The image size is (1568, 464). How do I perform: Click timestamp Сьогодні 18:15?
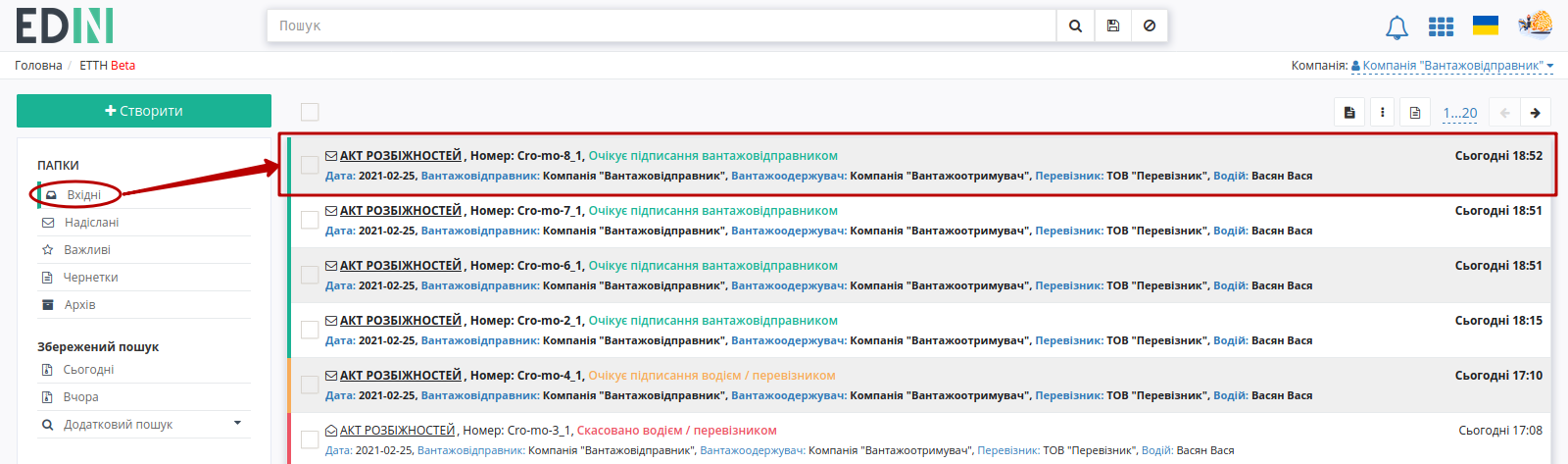coord(1498,321)
